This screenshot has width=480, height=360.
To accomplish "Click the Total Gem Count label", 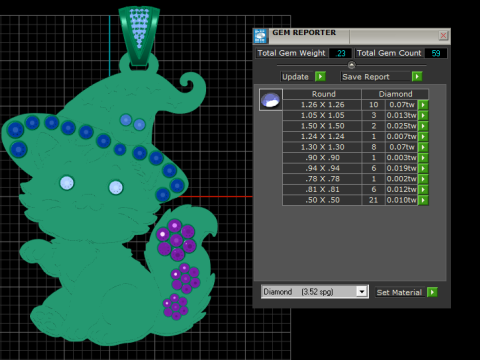I will [x=389, y=53].
